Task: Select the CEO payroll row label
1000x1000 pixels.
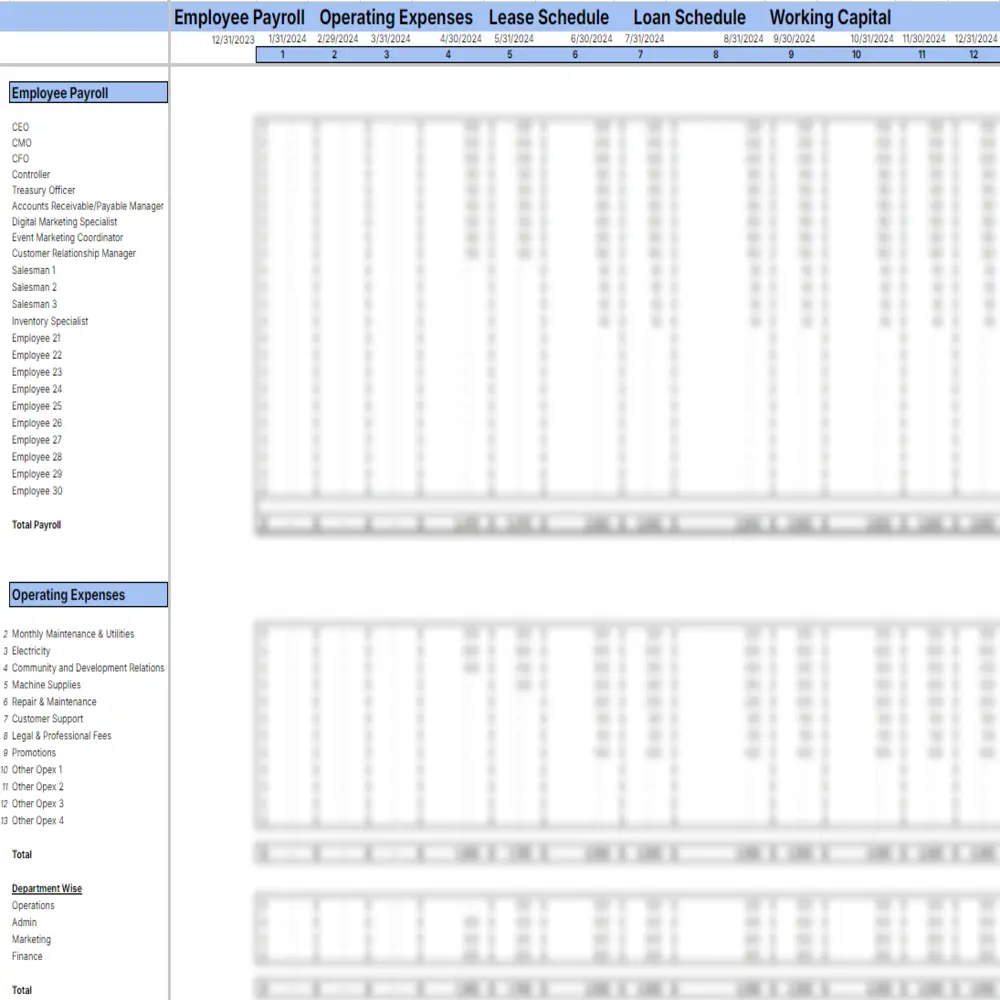Action: click(20, 127)
